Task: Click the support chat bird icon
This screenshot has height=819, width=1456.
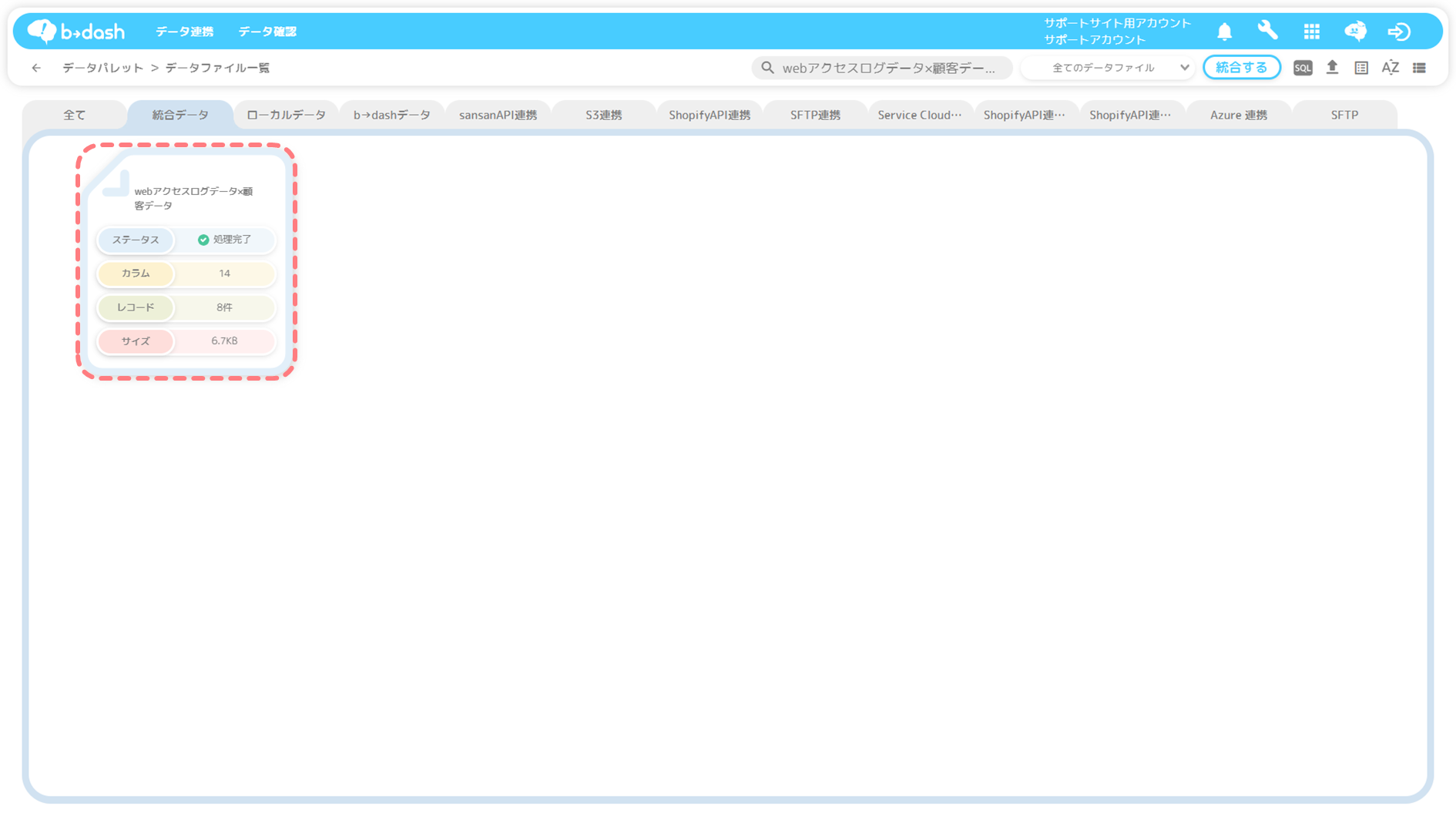Action: click(x=1355, y=31)
